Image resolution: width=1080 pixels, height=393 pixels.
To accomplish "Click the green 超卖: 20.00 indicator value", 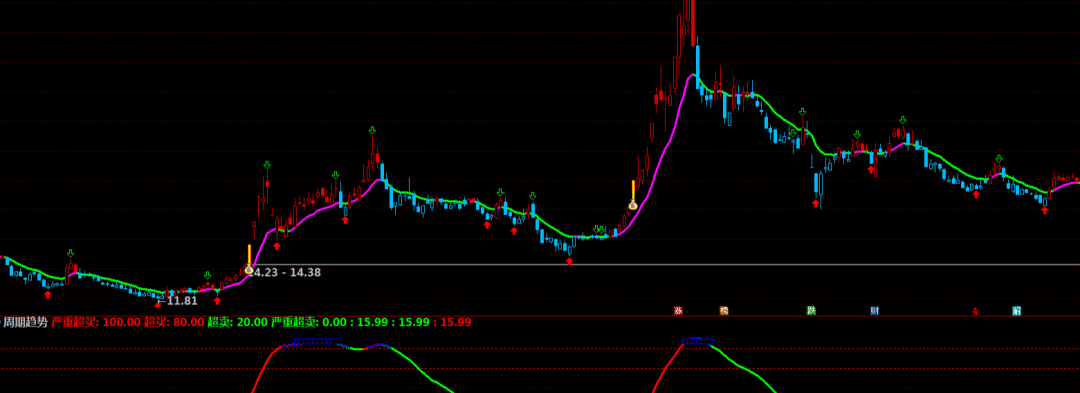I will coord(238,322).
